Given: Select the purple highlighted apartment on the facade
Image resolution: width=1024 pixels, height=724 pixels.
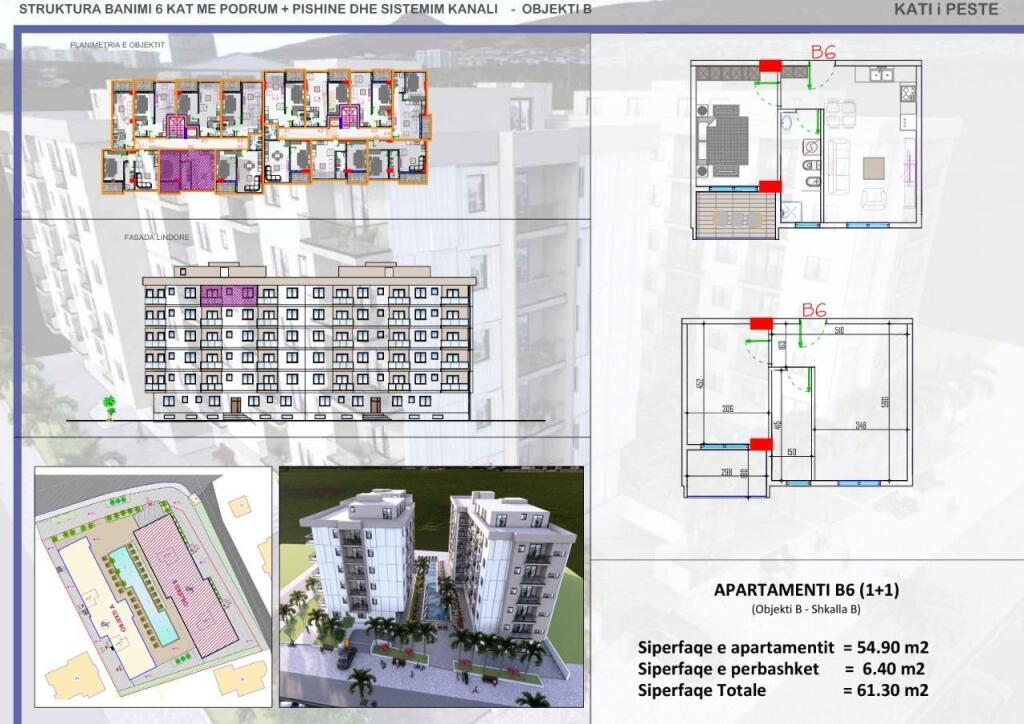Looking at the screenshot, I should coord(231,297).
